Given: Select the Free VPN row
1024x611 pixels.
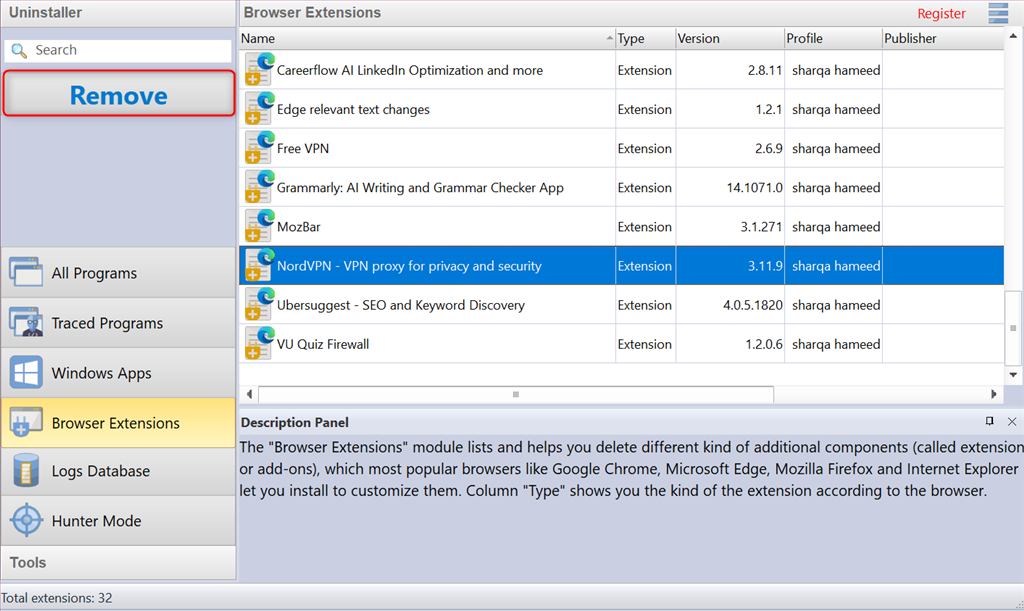Looking at the screenshot, I should [622, 148].
